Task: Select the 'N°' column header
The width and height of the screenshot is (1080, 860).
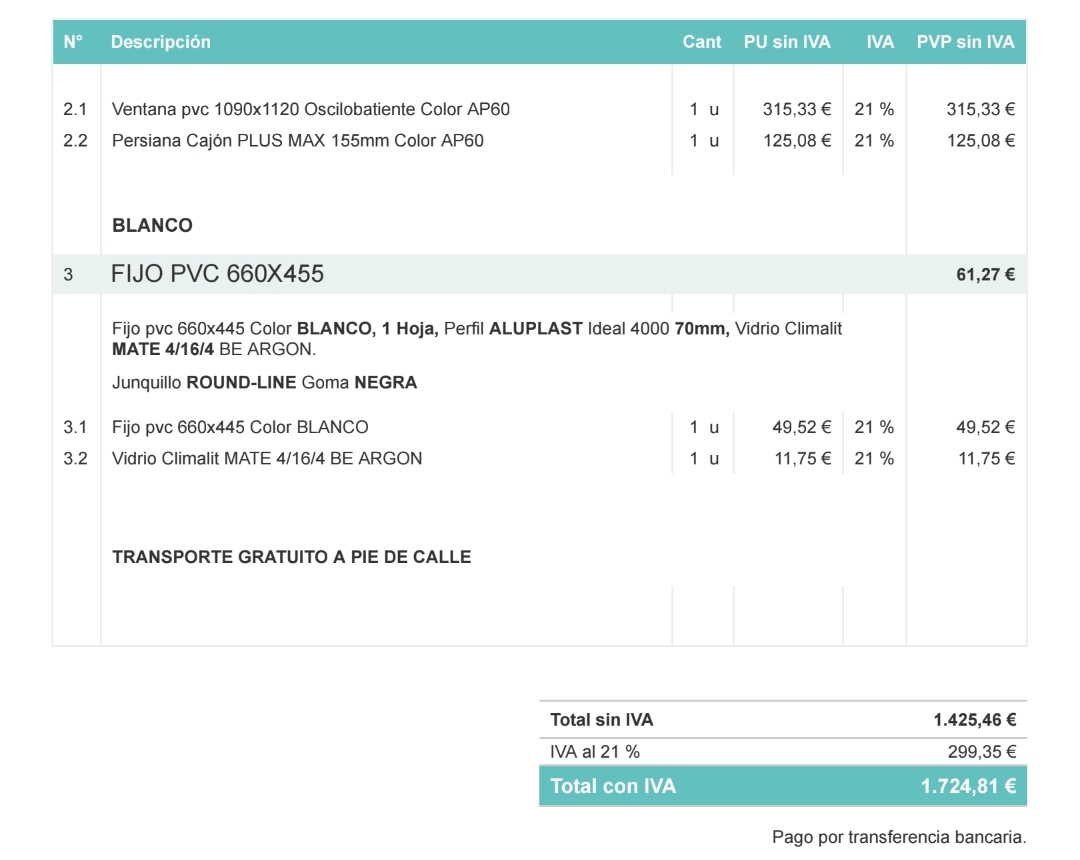Action: (x=73, y=42)
